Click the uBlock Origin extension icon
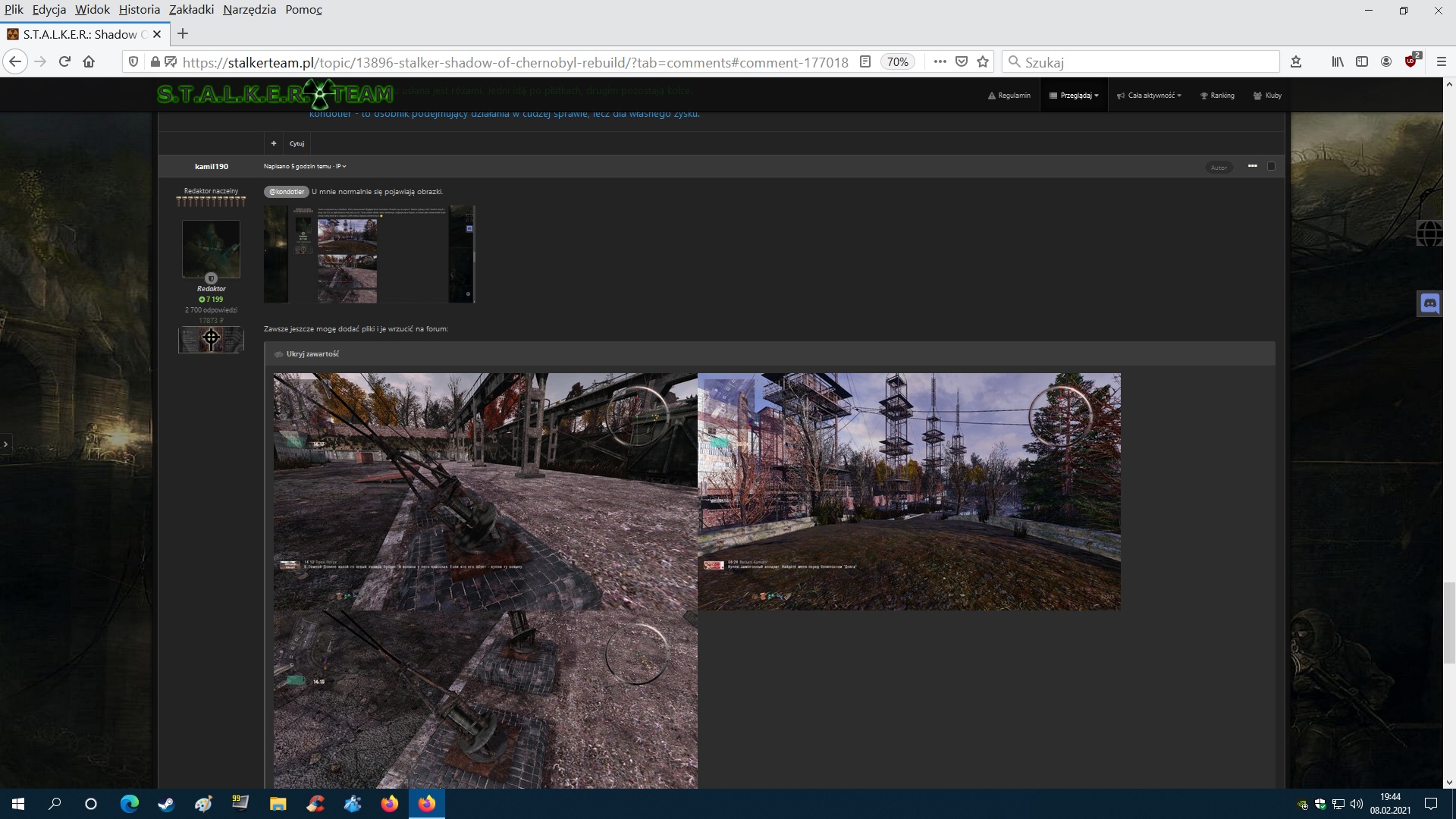 1411,62
